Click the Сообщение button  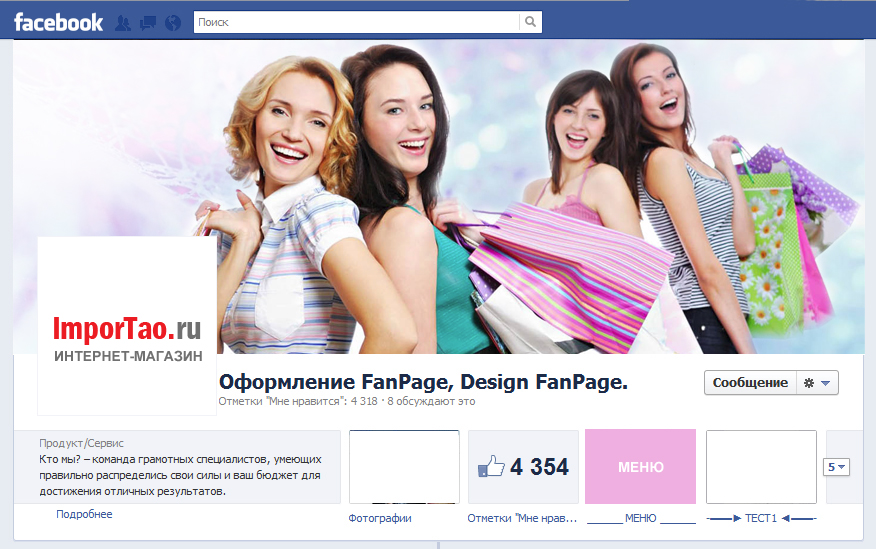750,383
